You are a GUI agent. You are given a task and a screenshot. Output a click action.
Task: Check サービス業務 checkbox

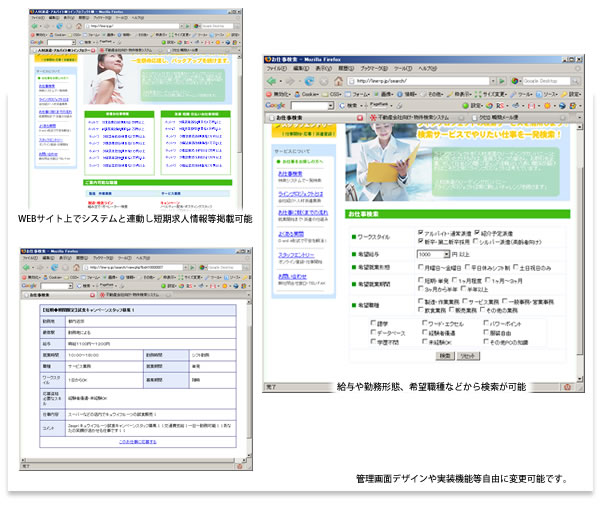[465, 301]
